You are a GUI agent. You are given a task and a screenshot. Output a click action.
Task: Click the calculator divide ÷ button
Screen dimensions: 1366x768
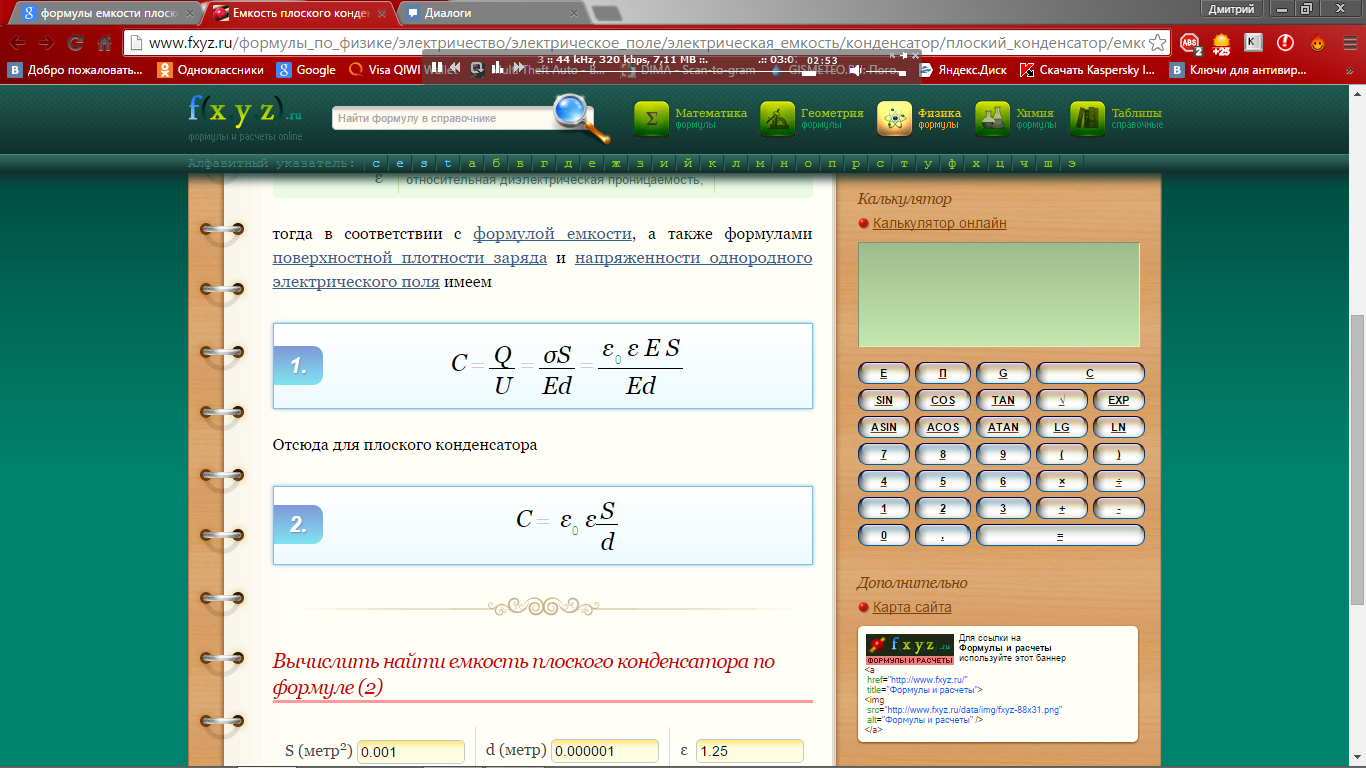pyautogui.click(x=1119, y=481)
